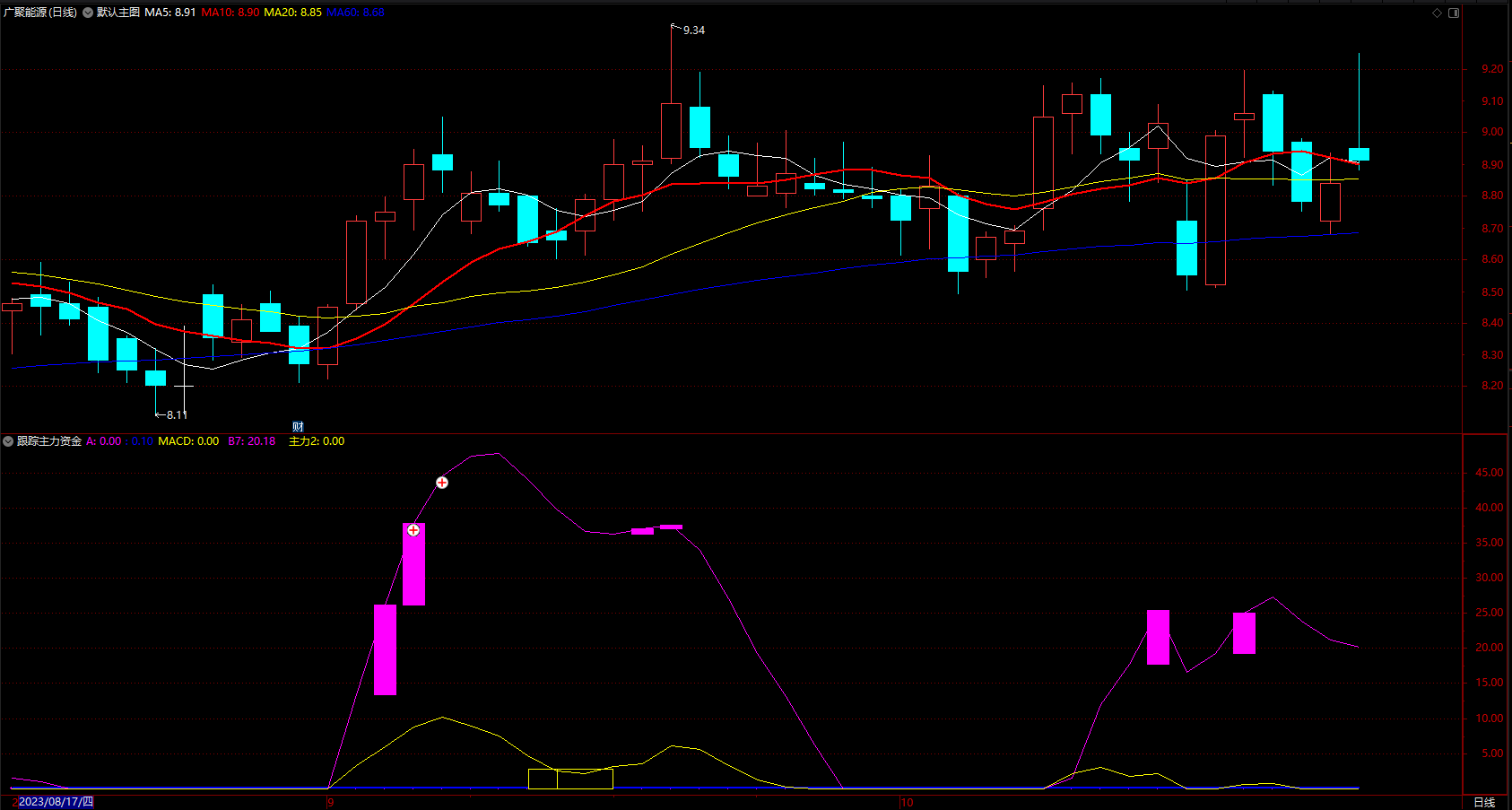
Task: Click the MA60: 8.68 indicator label
Action: coord(355,13)
